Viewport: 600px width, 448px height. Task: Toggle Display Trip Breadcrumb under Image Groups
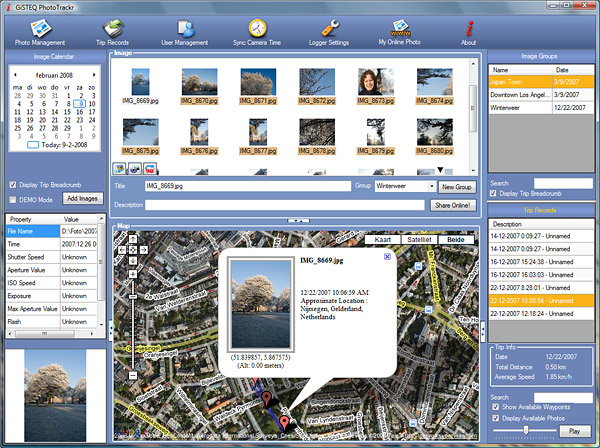point(493,194)
